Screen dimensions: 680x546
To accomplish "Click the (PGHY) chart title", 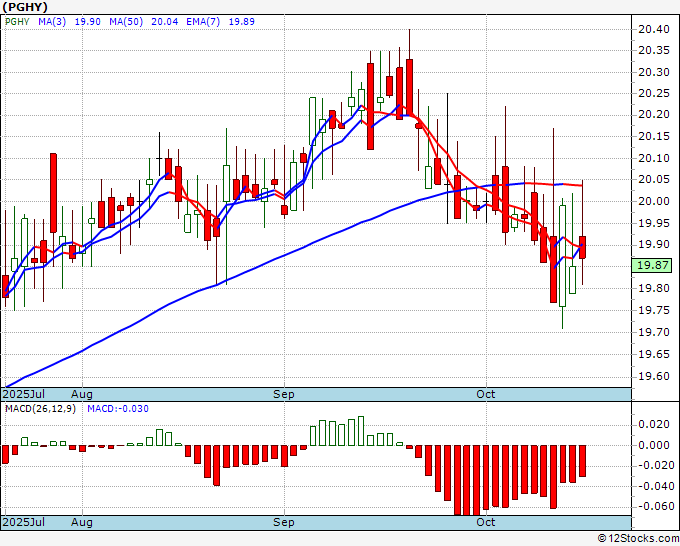I will (x=25, y=7).
